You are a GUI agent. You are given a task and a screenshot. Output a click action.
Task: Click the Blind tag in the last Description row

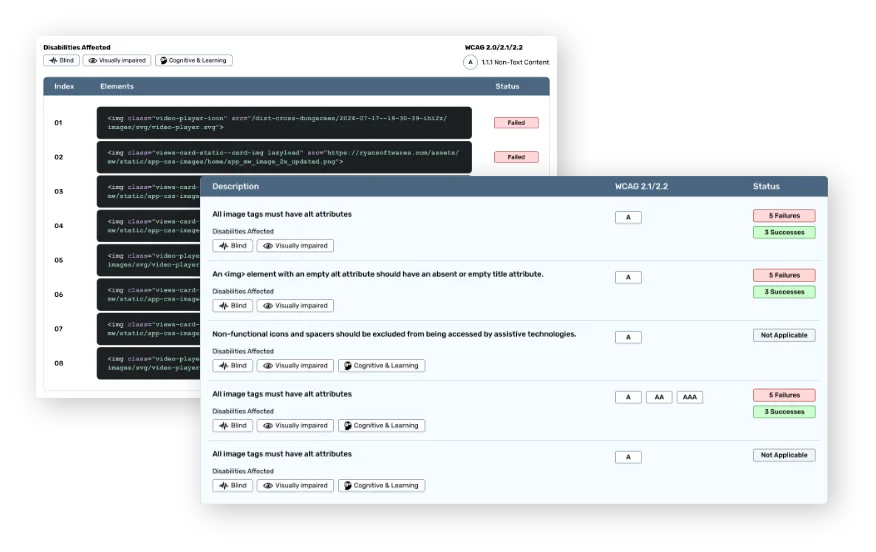[232, 486]
